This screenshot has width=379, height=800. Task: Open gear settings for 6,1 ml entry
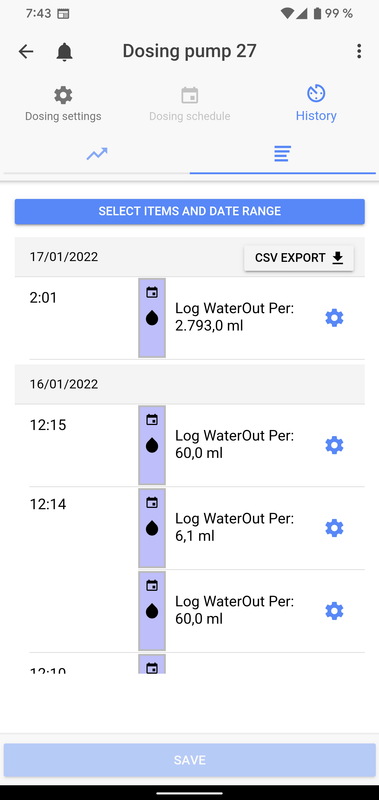coord(335,528)
